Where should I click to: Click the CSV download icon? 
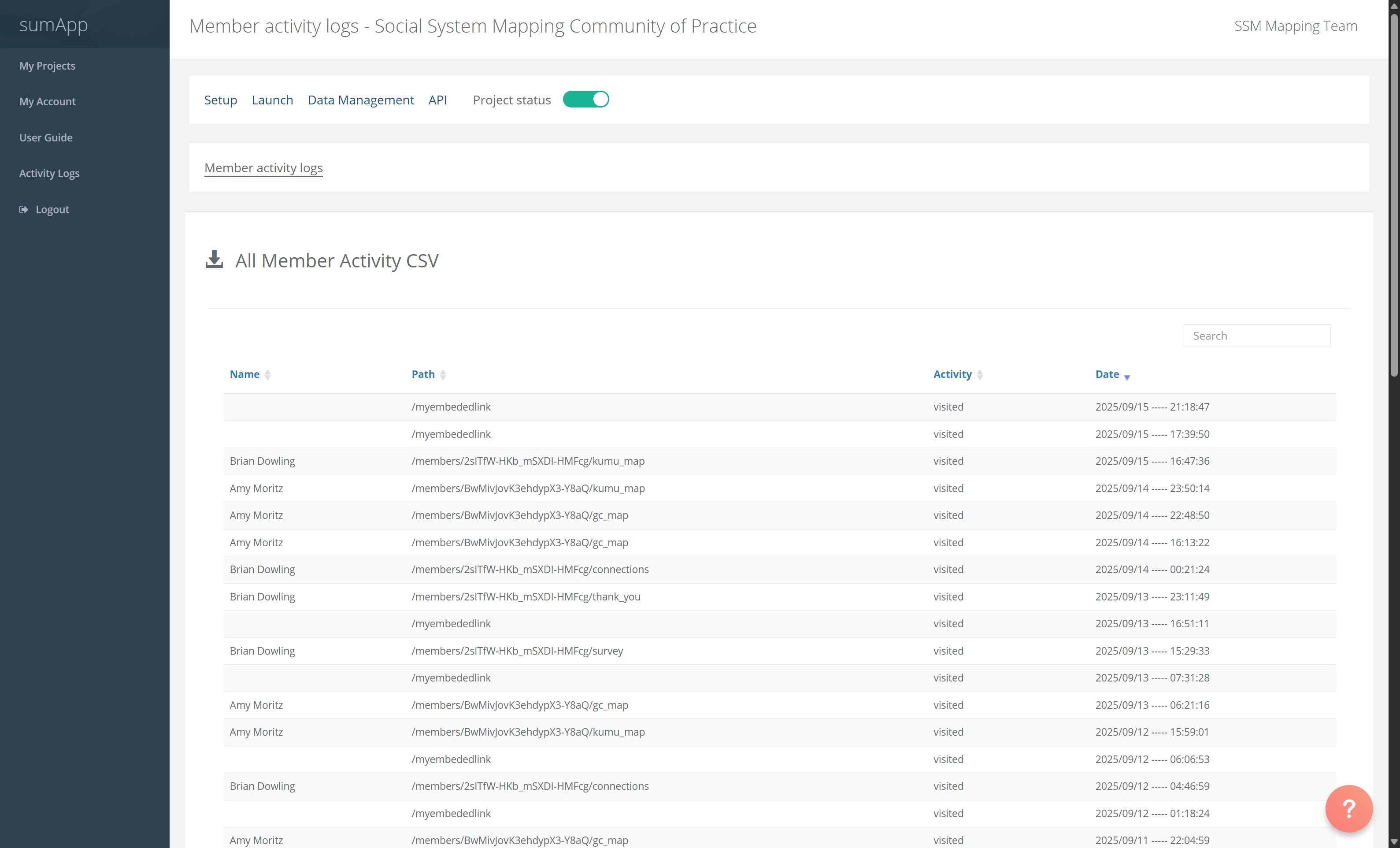point(214,259)
